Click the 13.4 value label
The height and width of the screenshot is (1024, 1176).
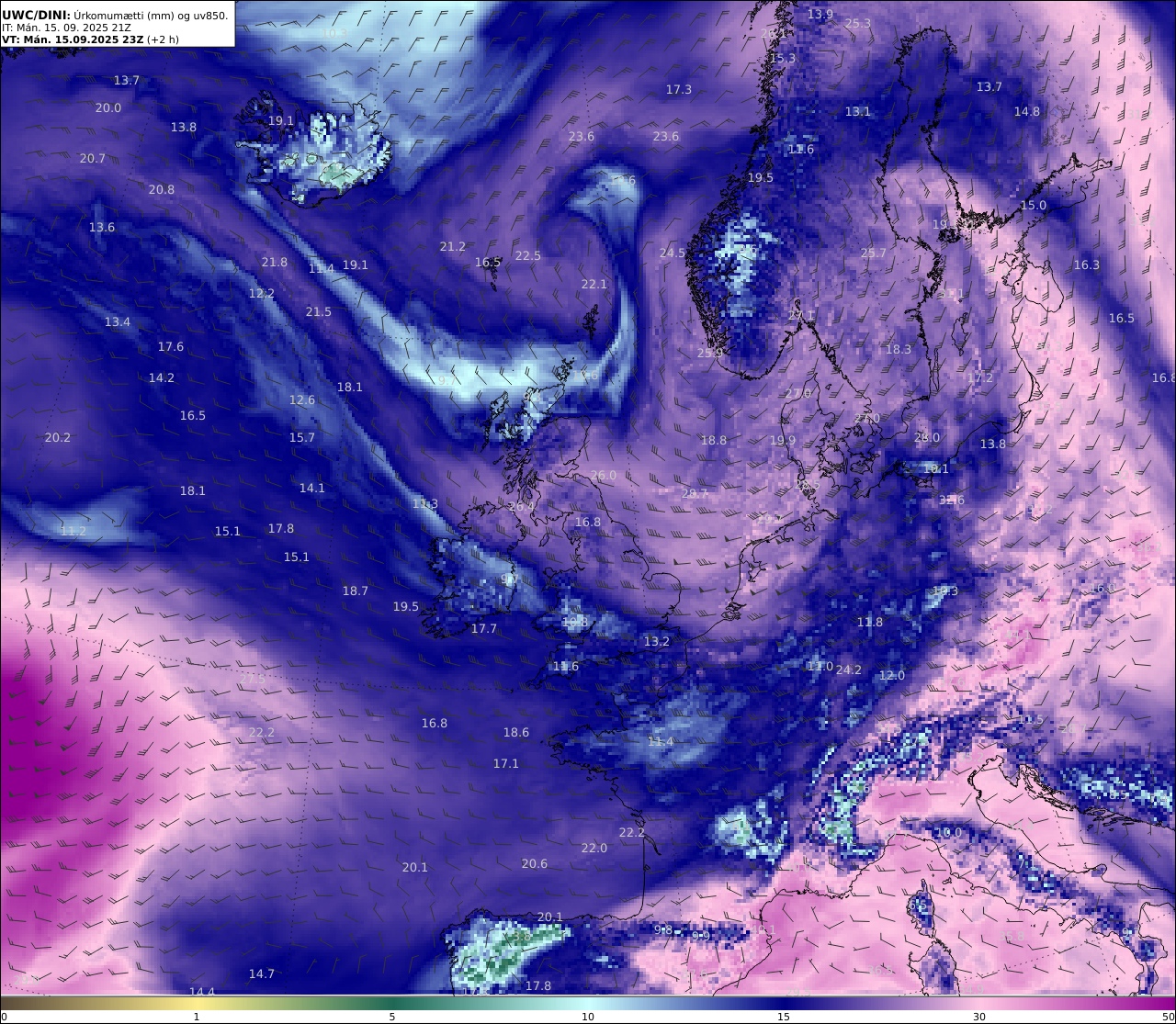[118, 322]
